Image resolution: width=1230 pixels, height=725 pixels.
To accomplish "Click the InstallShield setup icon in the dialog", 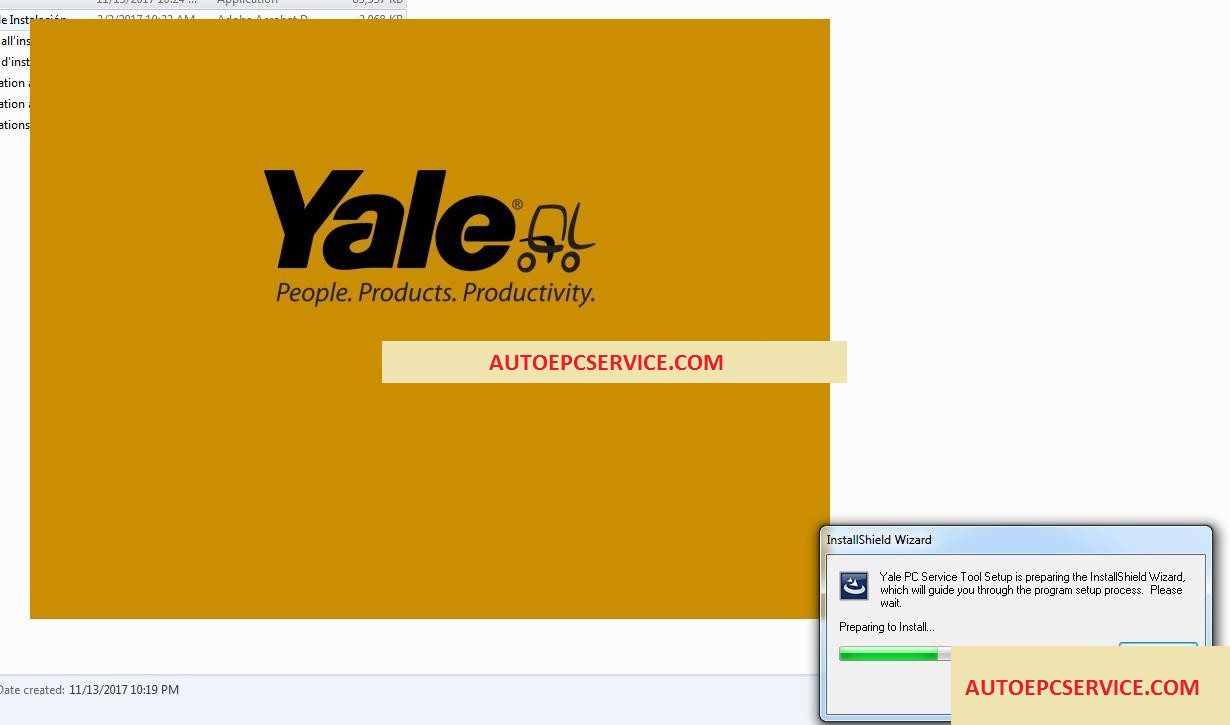I will pos(854,586).
